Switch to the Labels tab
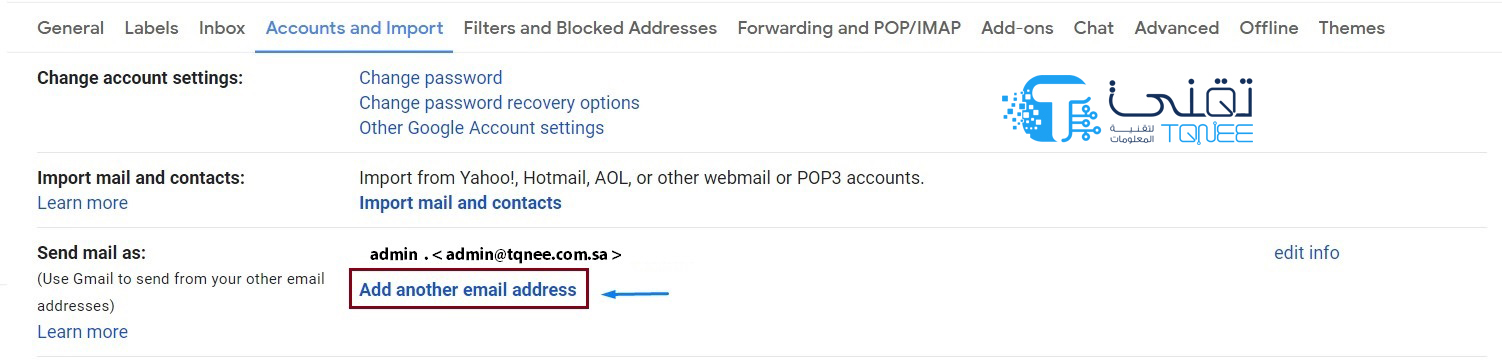Screen dimensions: 1502x360 pos(151,28)
